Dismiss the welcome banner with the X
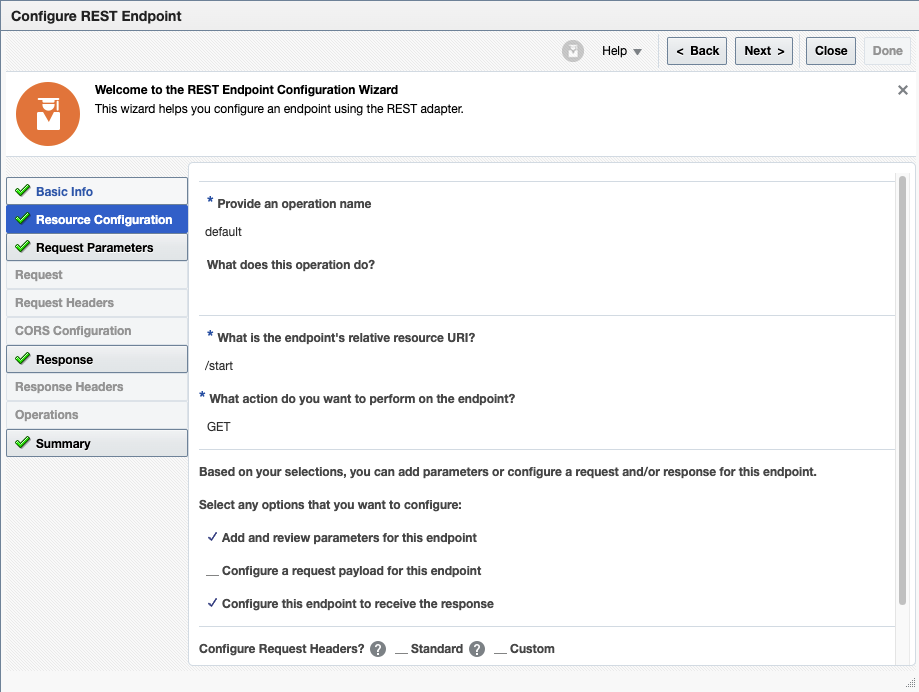Screen dimensions: 919x692 [903, 90]
